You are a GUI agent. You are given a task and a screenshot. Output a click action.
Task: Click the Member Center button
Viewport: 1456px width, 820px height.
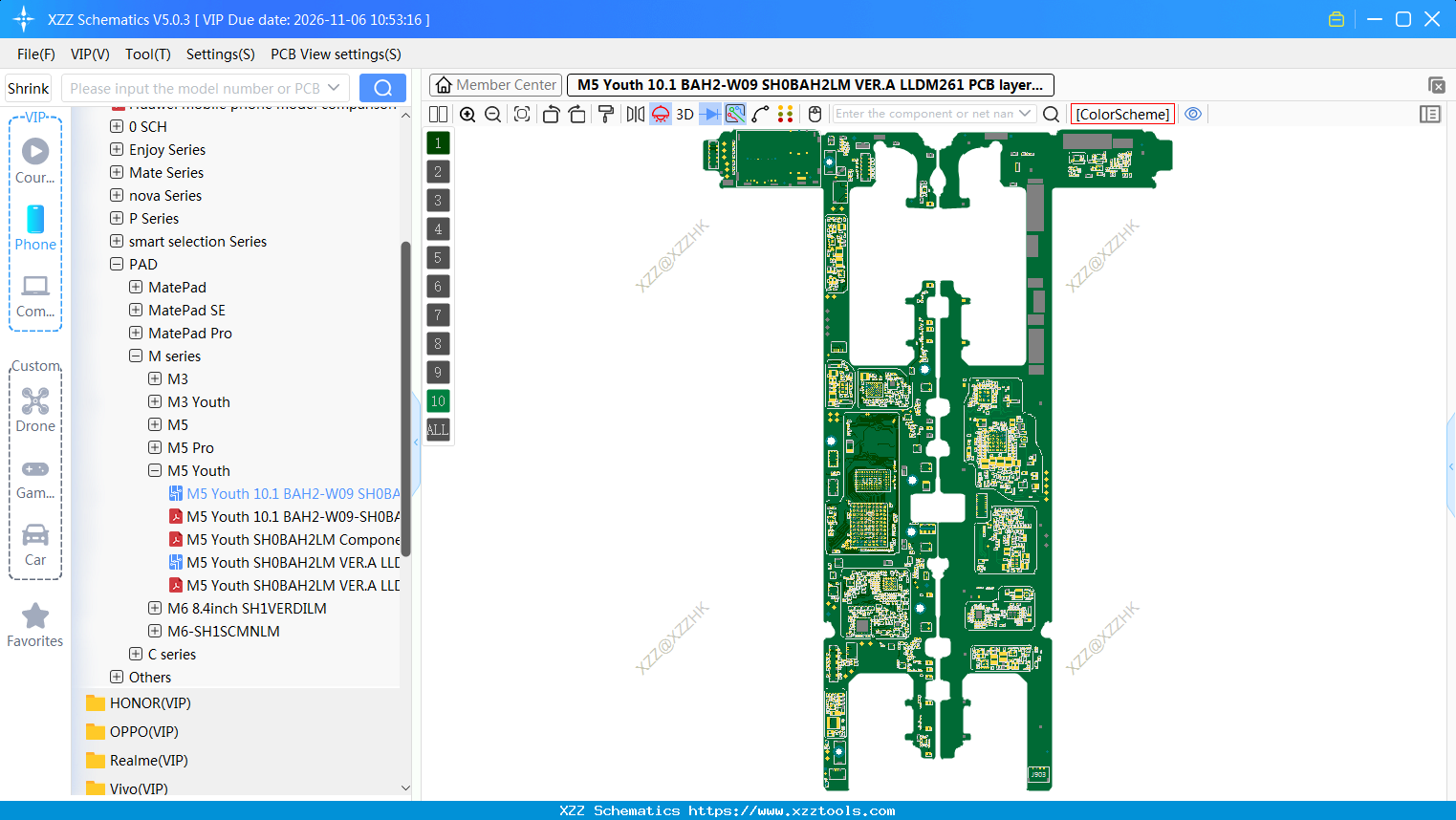point(494,85)
